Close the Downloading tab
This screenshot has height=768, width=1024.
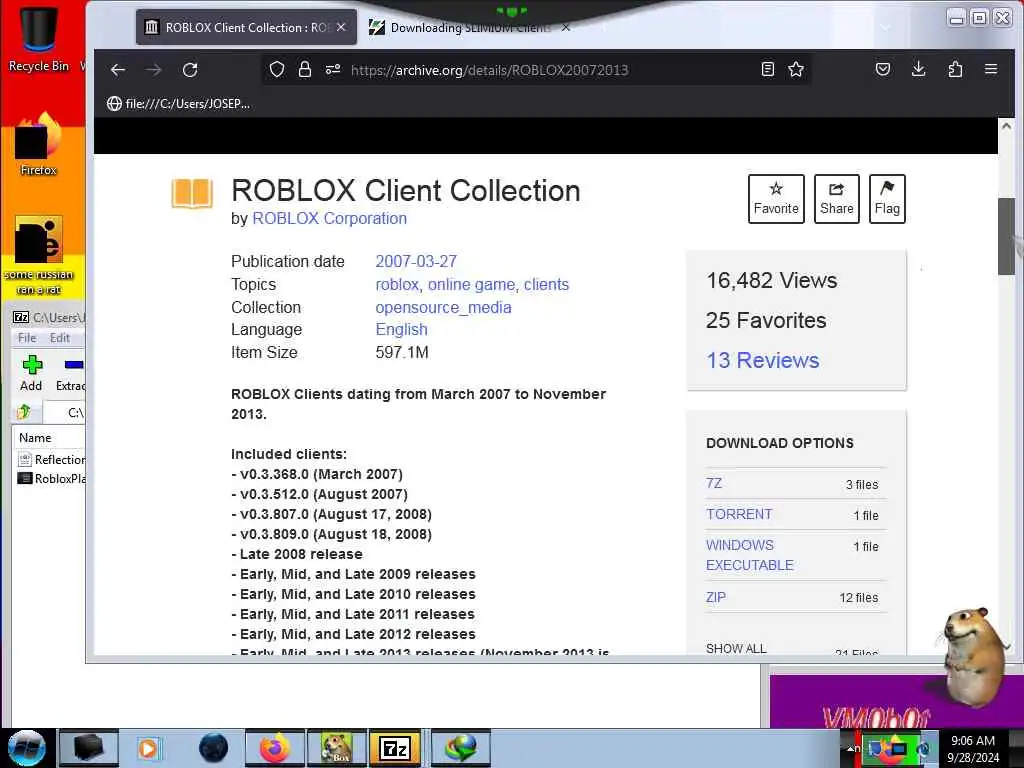pyautogui.click(x=566, y=27)
